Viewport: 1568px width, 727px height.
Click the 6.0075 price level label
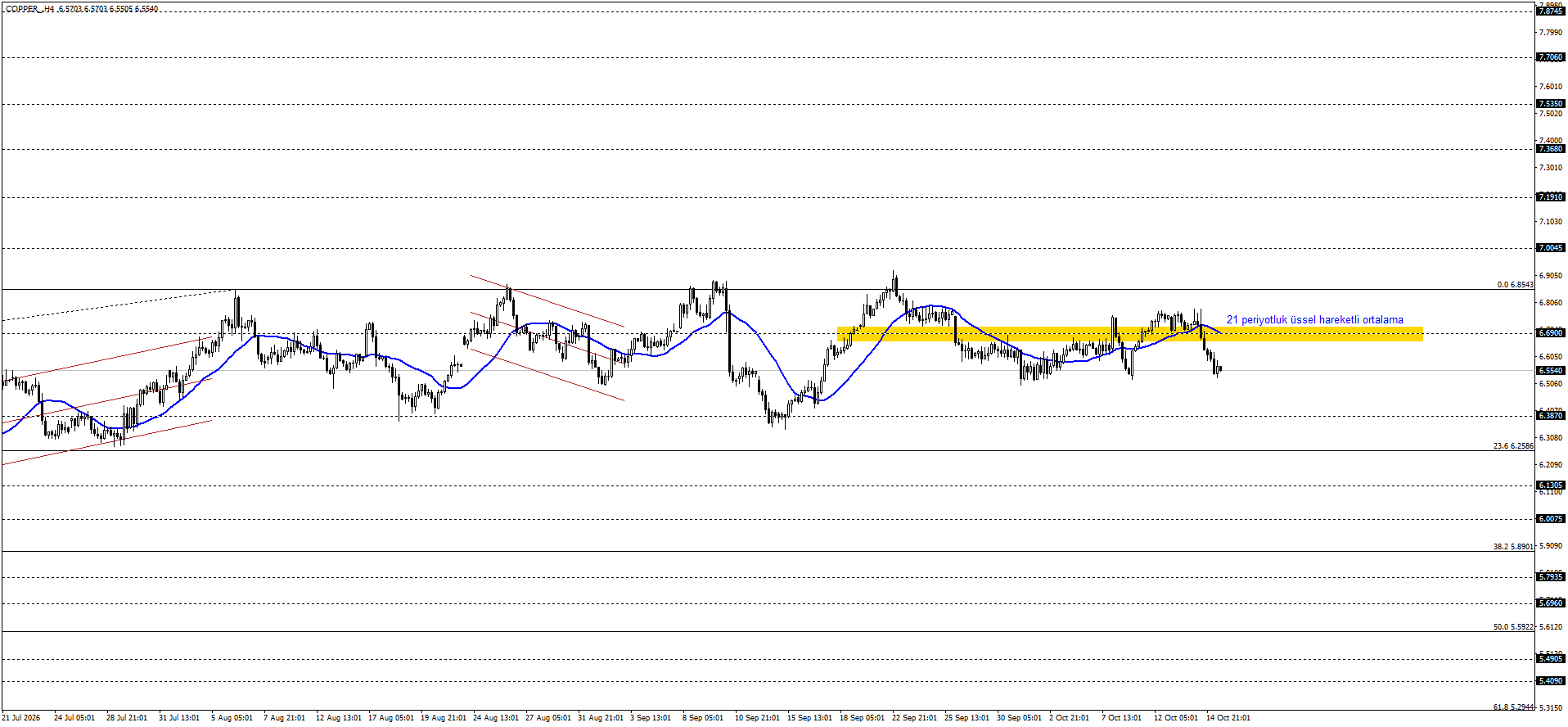[1551, 519]
